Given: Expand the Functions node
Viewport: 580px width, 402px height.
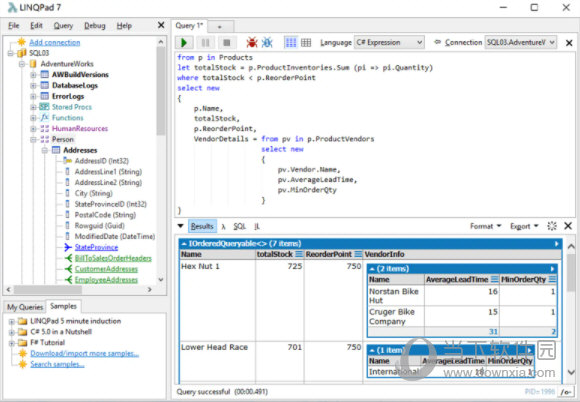Looking at the screenshot, I should (x=33, y=118).
